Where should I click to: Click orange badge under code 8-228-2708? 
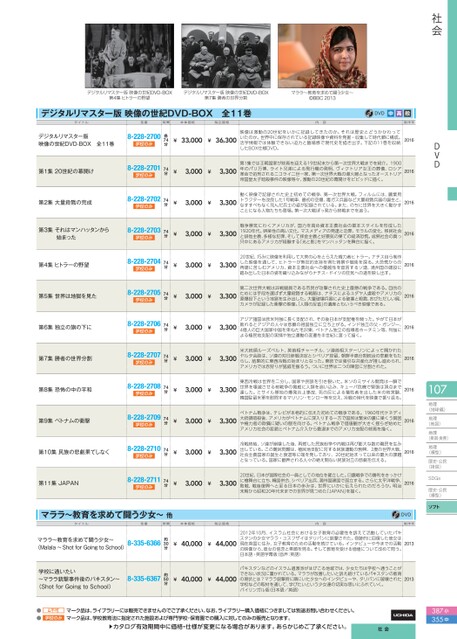144,394
